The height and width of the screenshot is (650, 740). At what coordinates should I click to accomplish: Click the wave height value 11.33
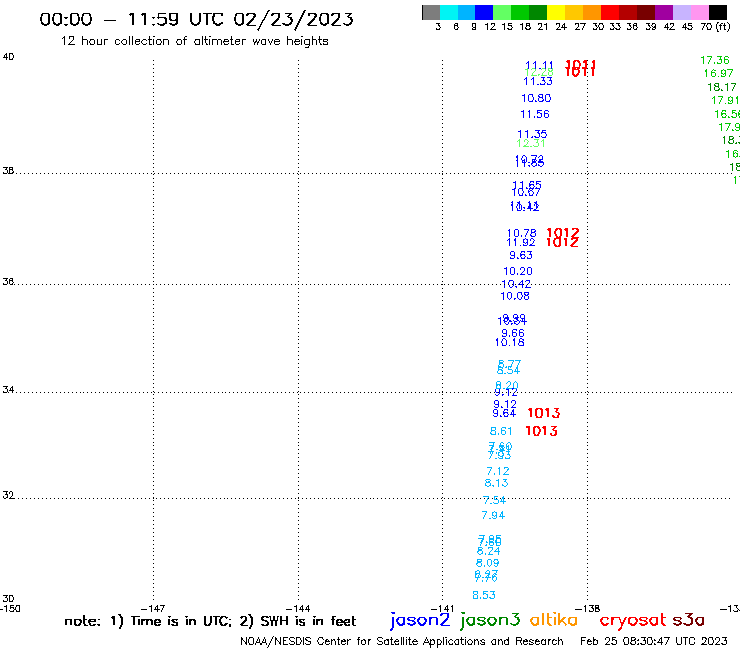coord(538,81)
